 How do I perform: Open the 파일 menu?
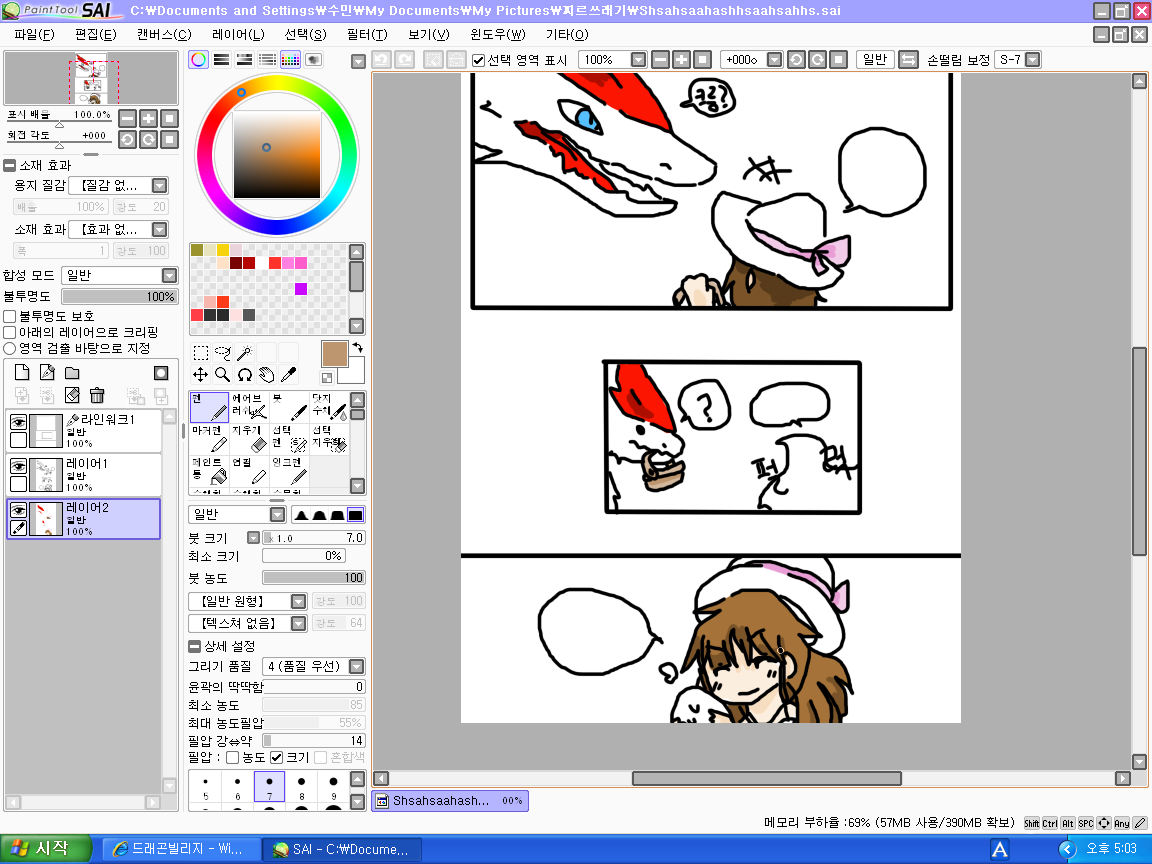pyautogui.click(x=34, y=35)
